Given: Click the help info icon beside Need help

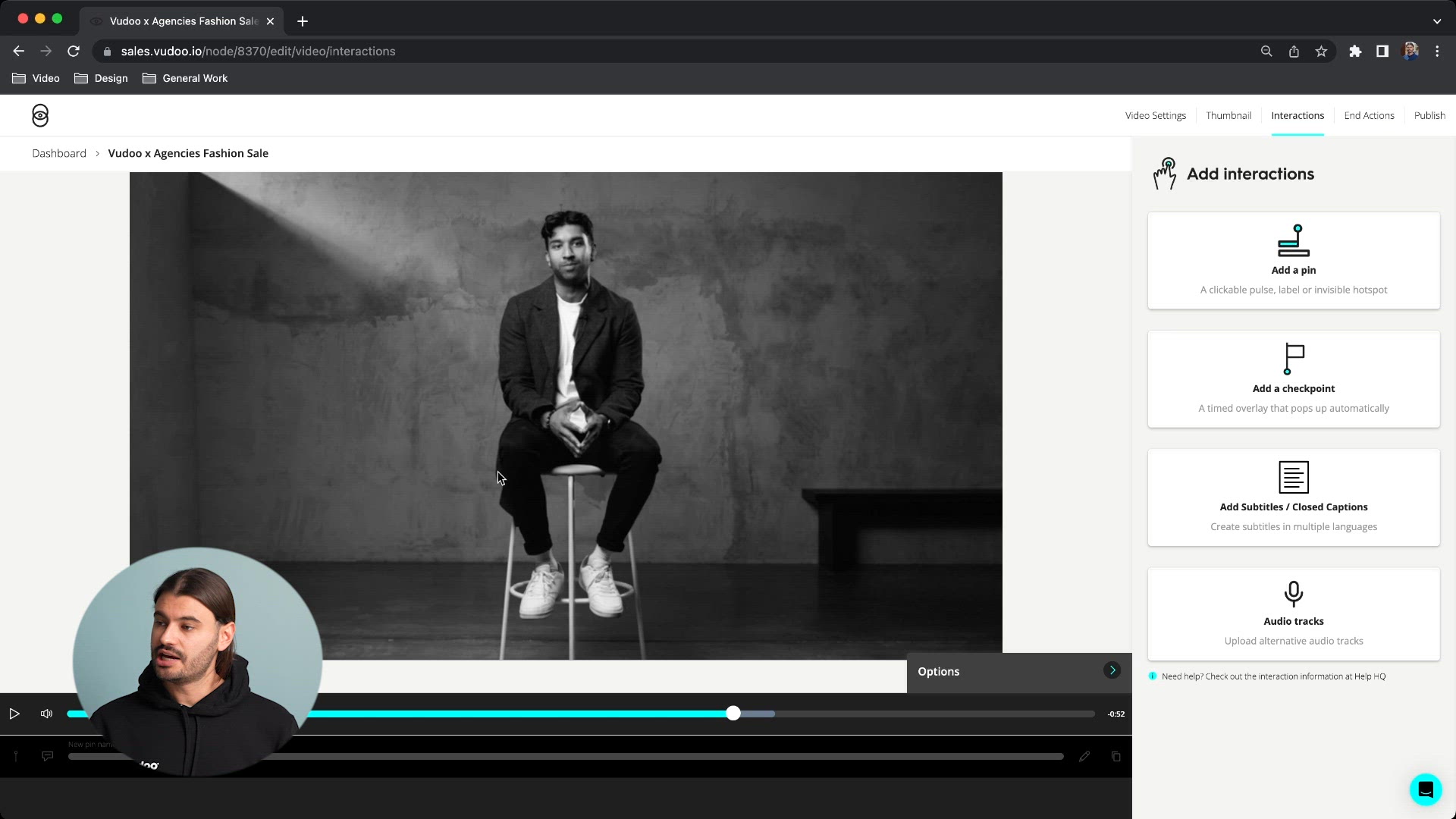Looking at the screenshot, I should [1153, 676].
